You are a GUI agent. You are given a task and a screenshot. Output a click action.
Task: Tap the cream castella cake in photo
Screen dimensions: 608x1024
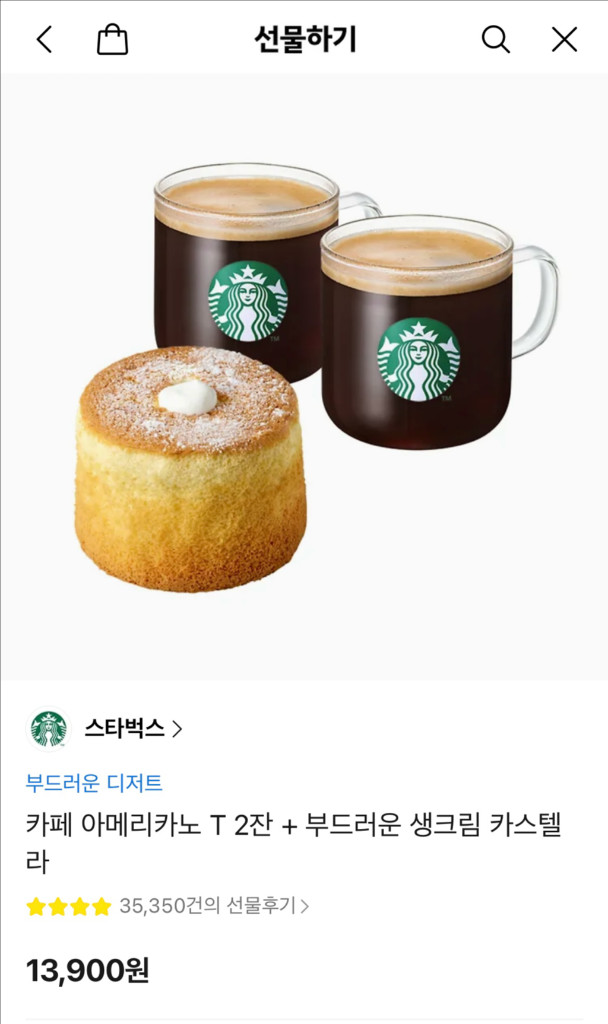[x=190, y=468]
